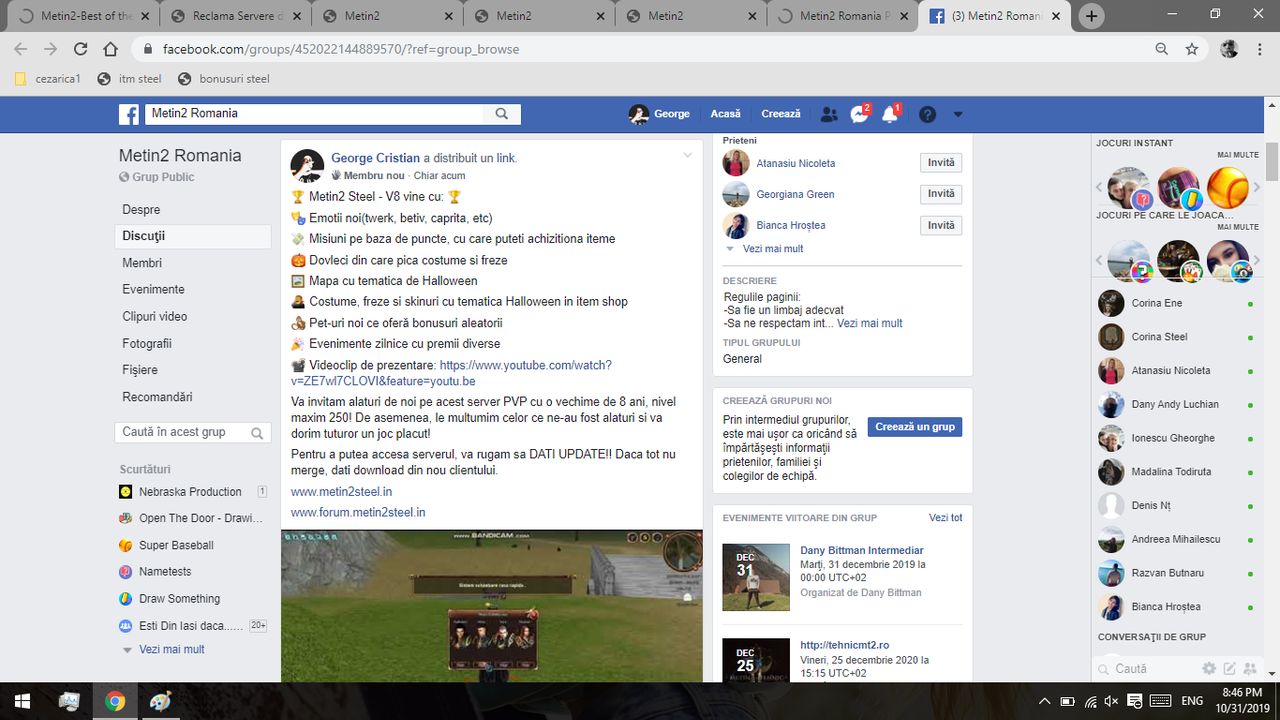The width and height of the screenshot is (1280, 720).
Task: Click the volume icon in the system tray
Action: 1111,701
